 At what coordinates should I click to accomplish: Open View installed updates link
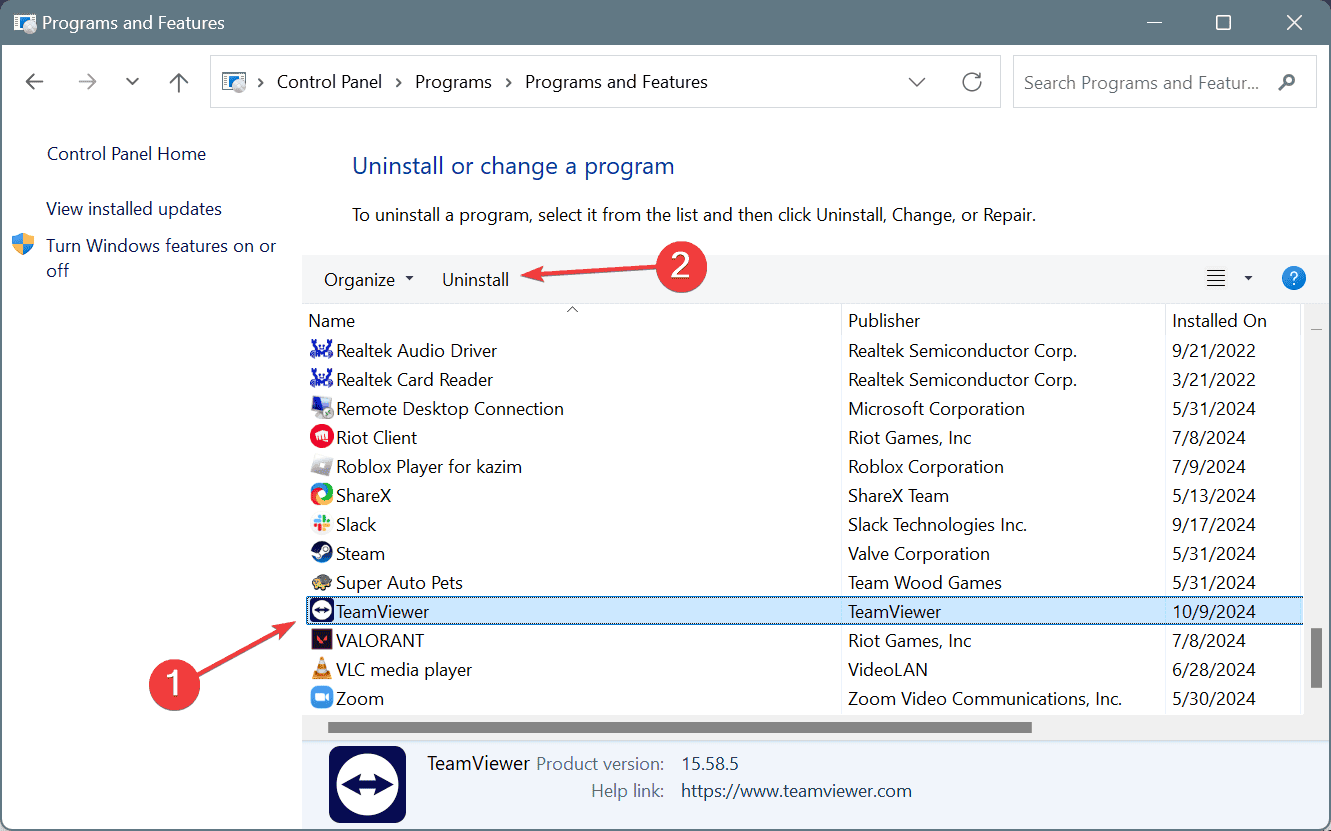134,209
